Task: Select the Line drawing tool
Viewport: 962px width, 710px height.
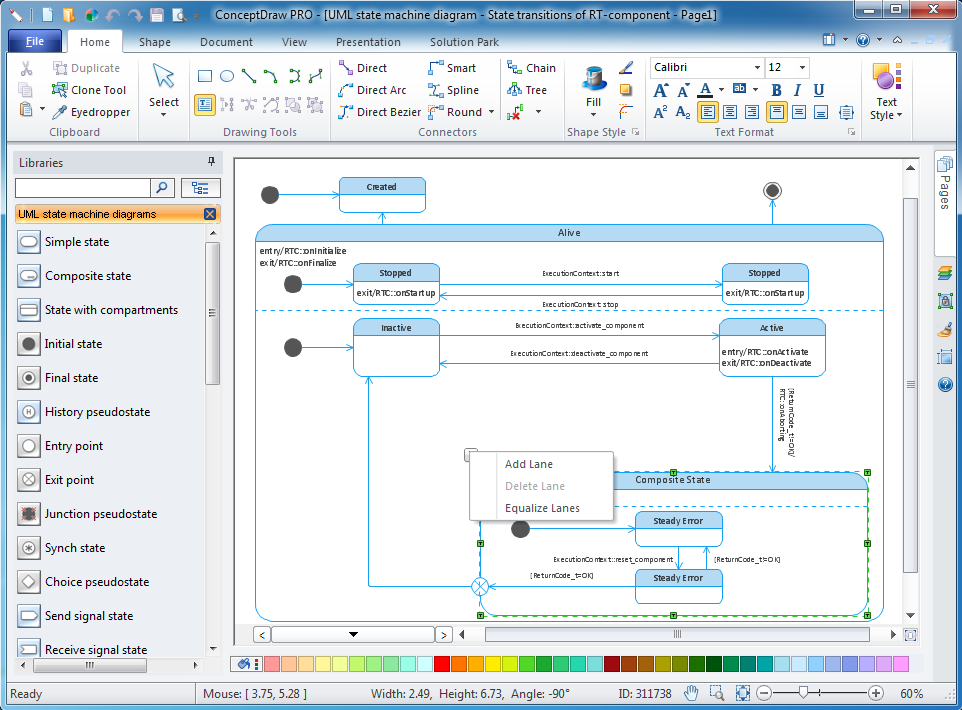Action: [x=248, y=76]
